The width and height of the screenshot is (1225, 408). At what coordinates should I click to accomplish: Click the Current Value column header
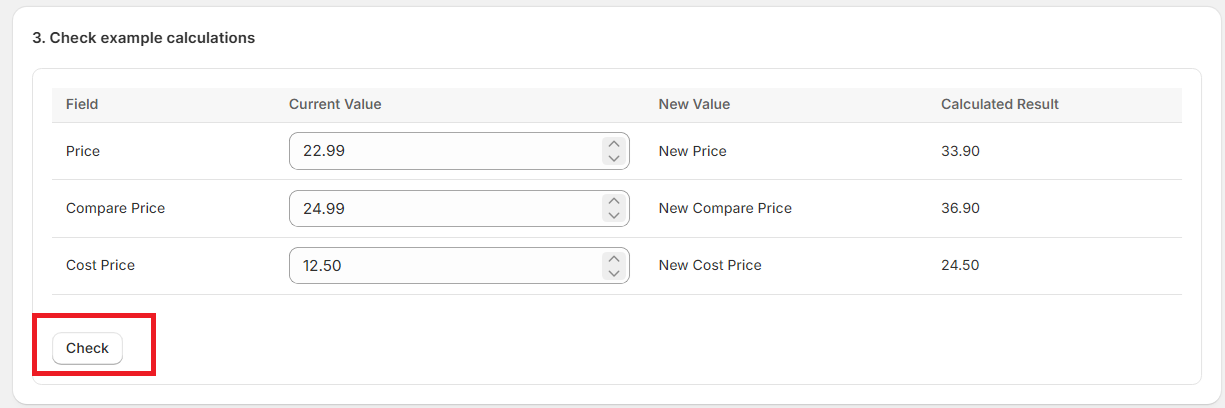(x=335, y=104)
